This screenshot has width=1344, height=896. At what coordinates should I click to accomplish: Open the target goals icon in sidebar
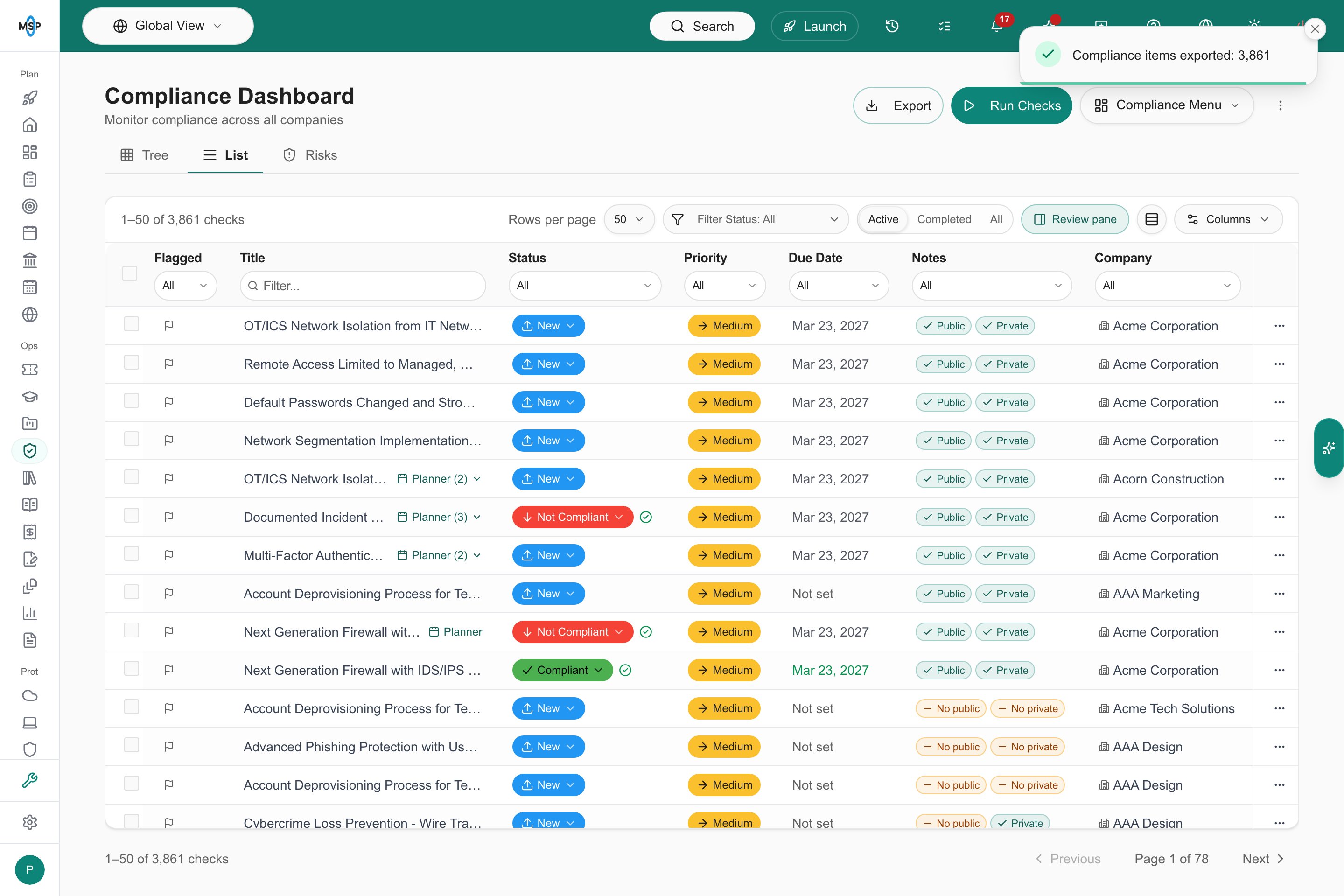point(30,206)
